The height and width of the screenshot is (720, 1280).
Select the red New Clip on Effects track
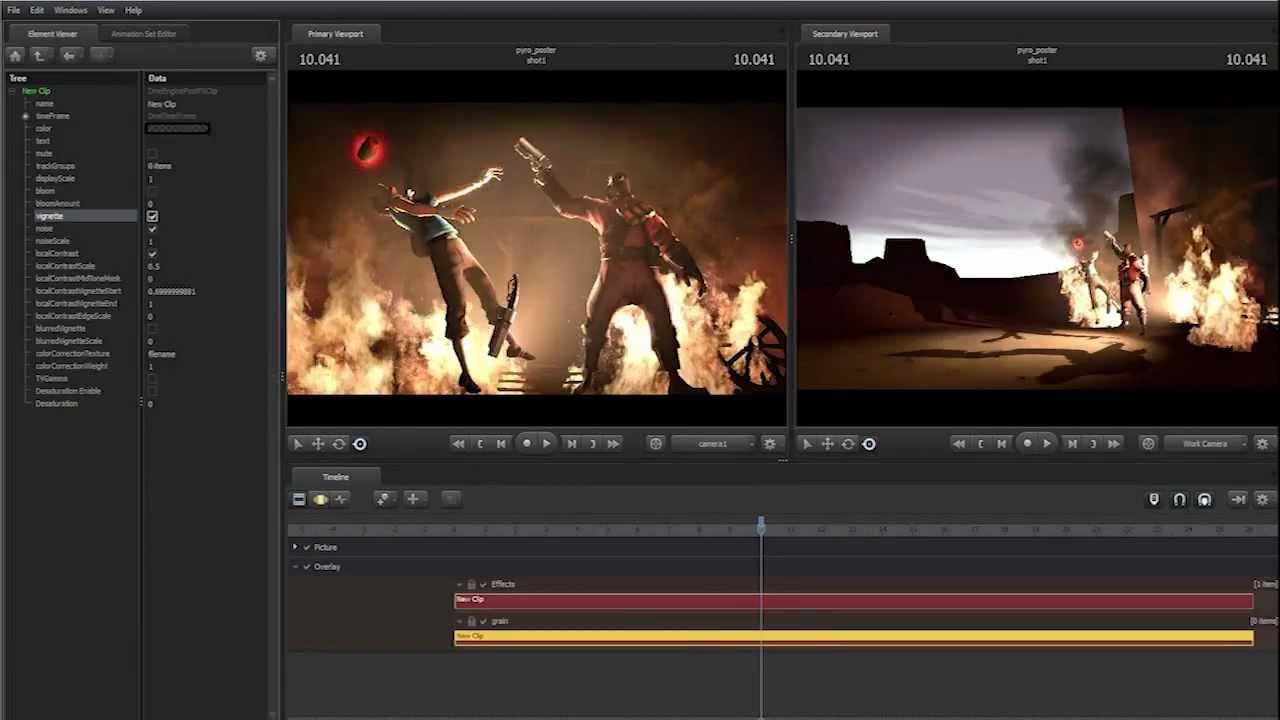coord(853,600)
